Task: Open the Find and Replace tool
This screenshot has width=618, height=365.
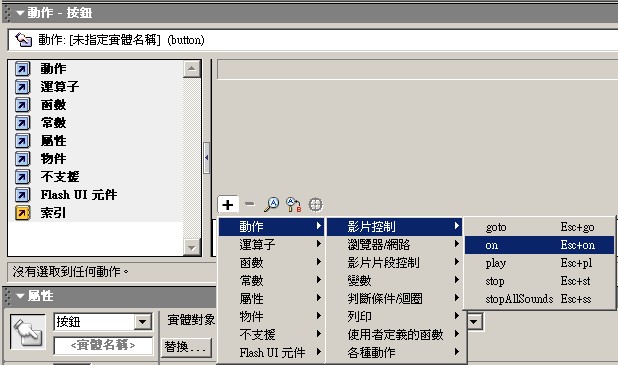Action: pyautogui.click(x=293, y=205)
